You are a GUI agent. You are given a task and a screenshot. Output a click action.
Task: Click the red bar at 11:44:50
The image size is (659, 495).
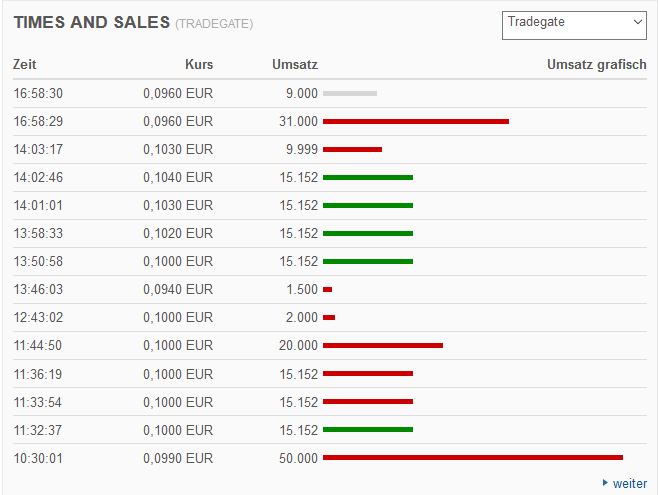point(382,345)
